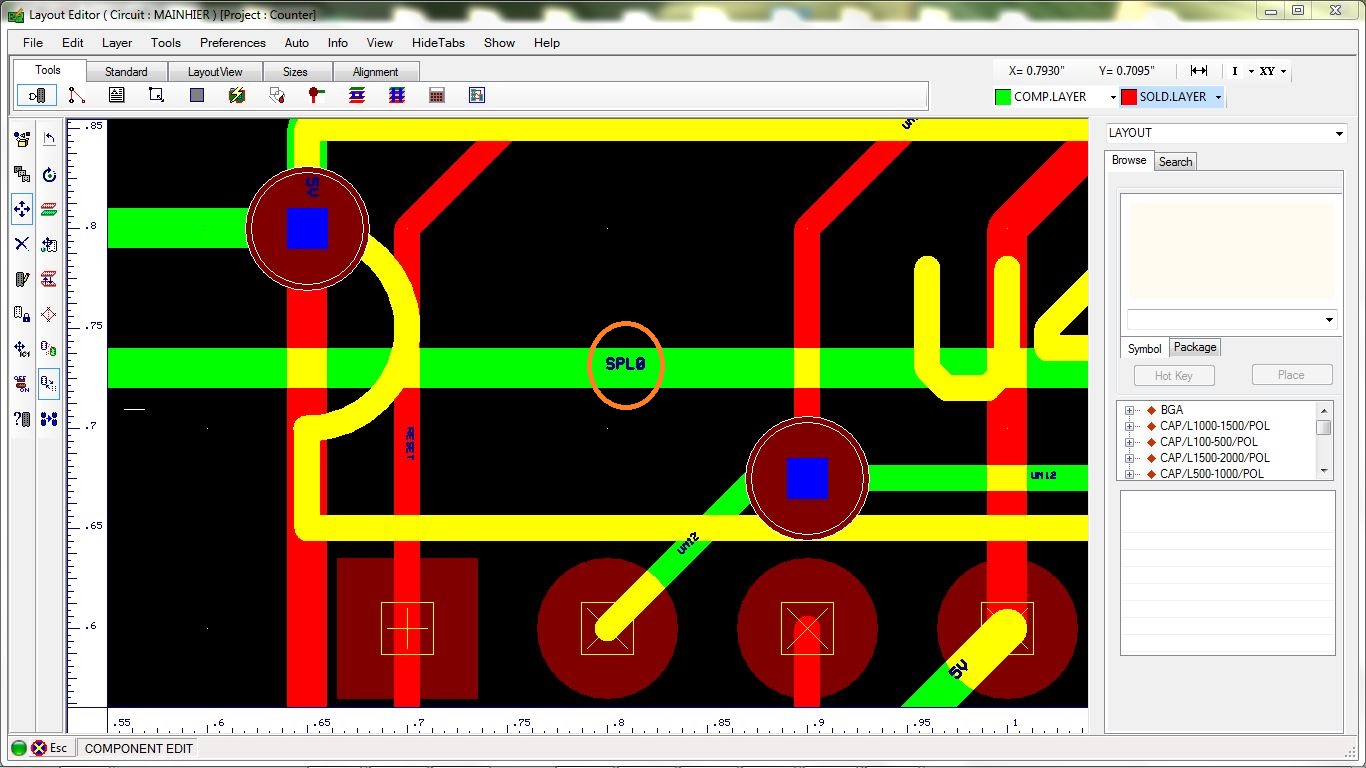The height and width of the screenshot is (768, 1366).
Task: Click the rotate component circular arrow icon
Action: [49, 174]
